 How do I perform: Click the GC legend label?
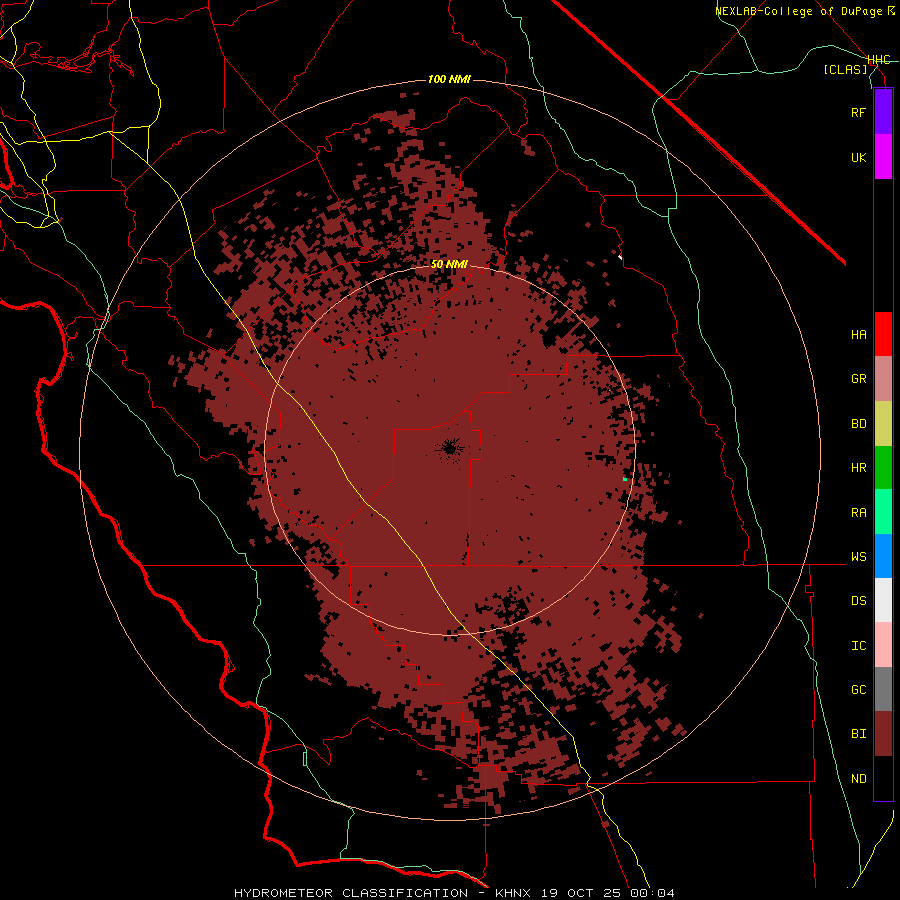858,690
